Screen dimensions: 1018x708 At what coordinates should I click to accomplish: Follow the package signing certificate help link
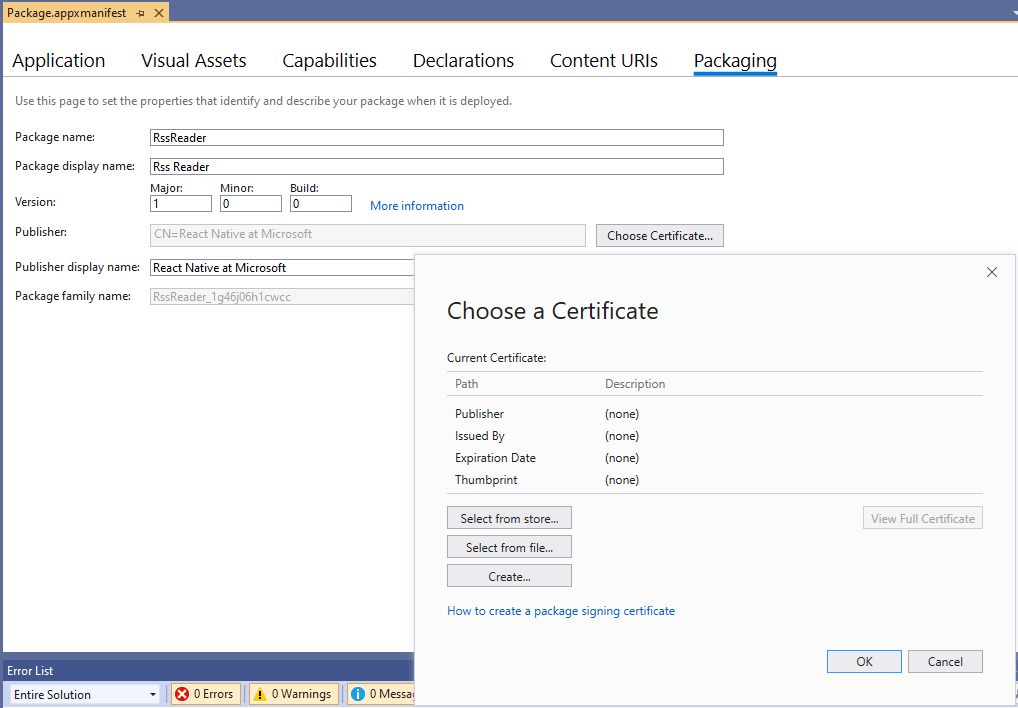point(561,610)
